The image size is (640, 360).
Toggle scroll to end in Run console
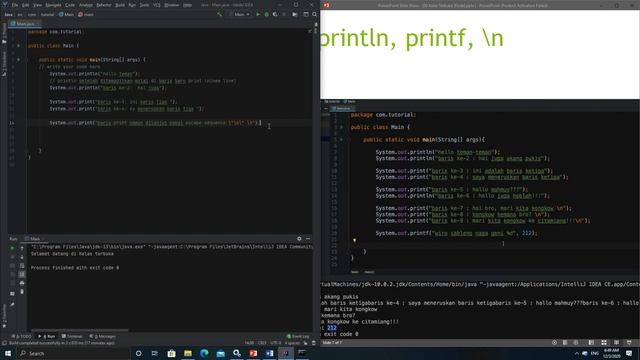(x=22, y=274)
